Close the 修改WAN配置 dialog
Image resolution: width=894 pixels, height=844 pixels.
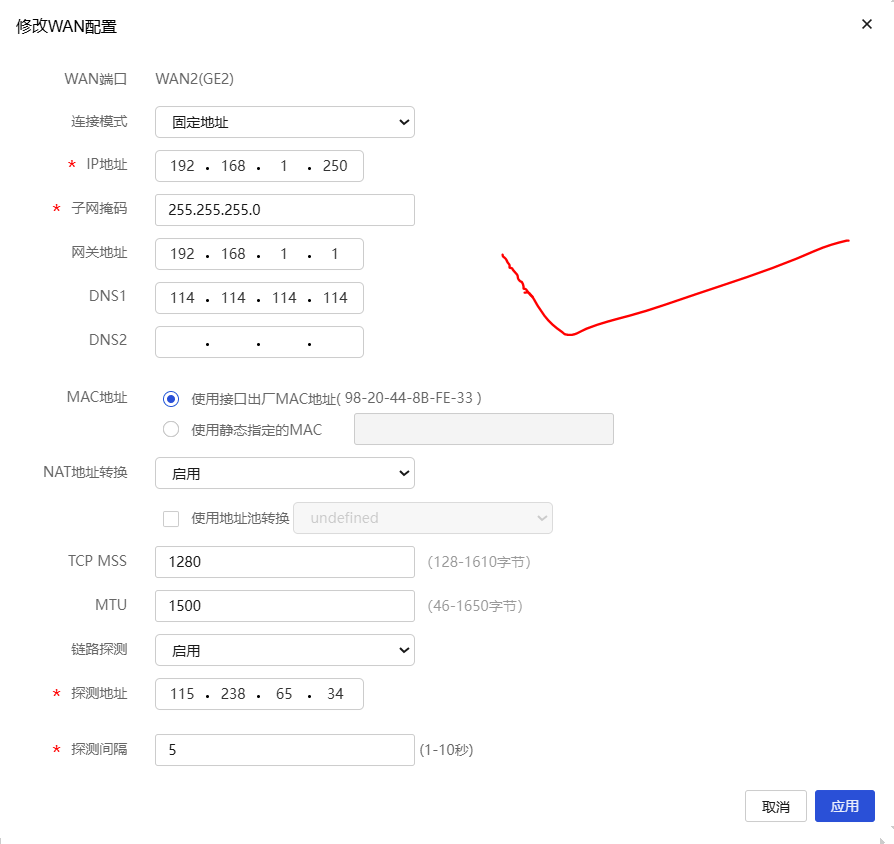[x=866, y=25]
